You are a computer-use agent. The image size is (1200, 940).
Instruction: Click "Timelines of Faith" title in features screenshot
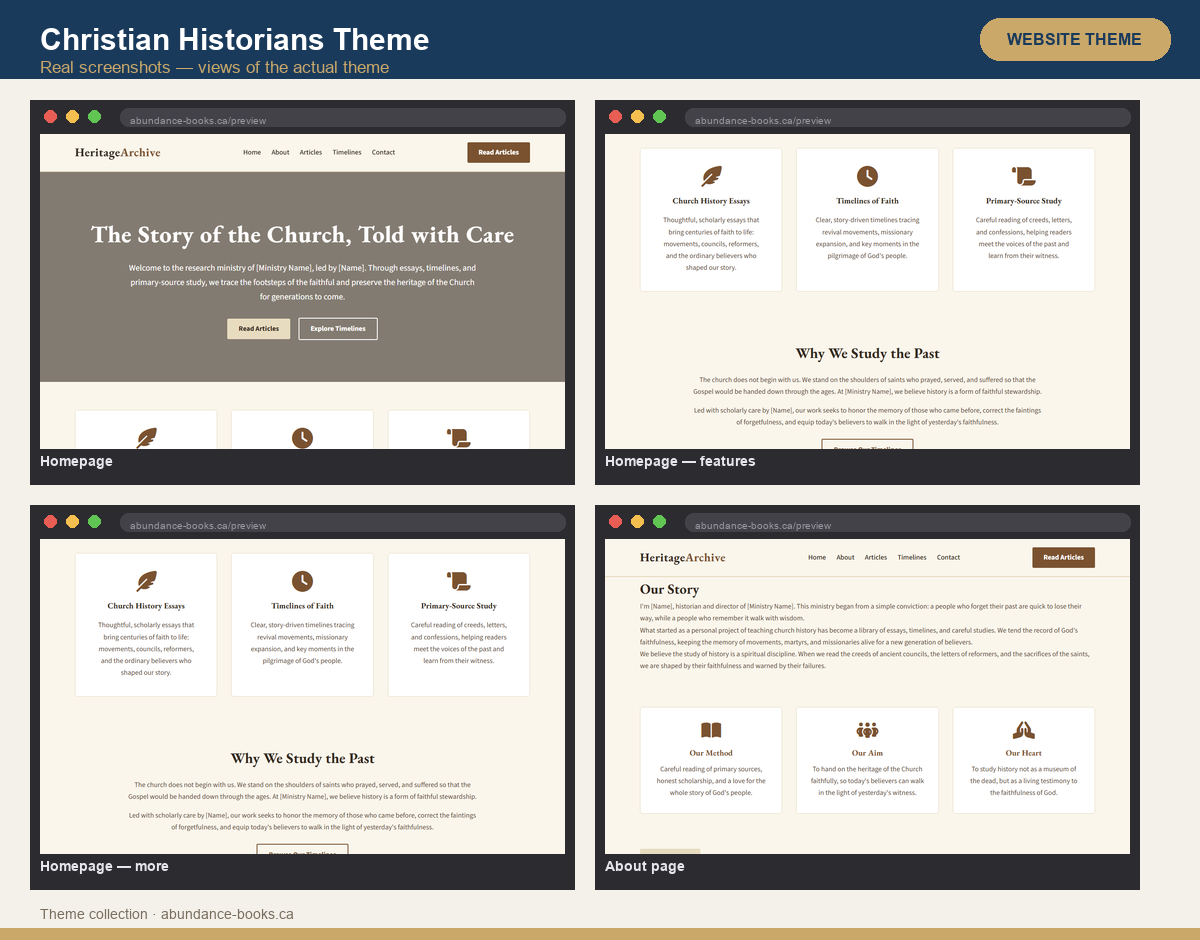pyautogui.click(x=867, y=201)
